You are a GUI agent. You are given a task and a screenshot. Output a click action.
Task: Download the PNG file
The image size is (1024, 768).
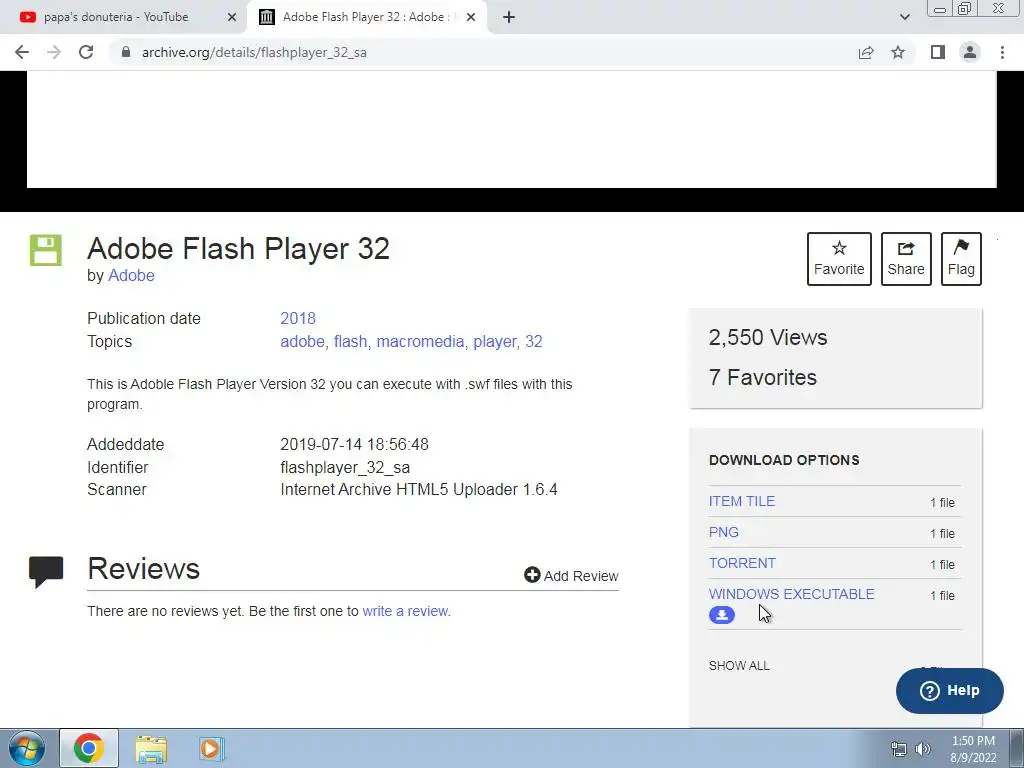(724, 532)
